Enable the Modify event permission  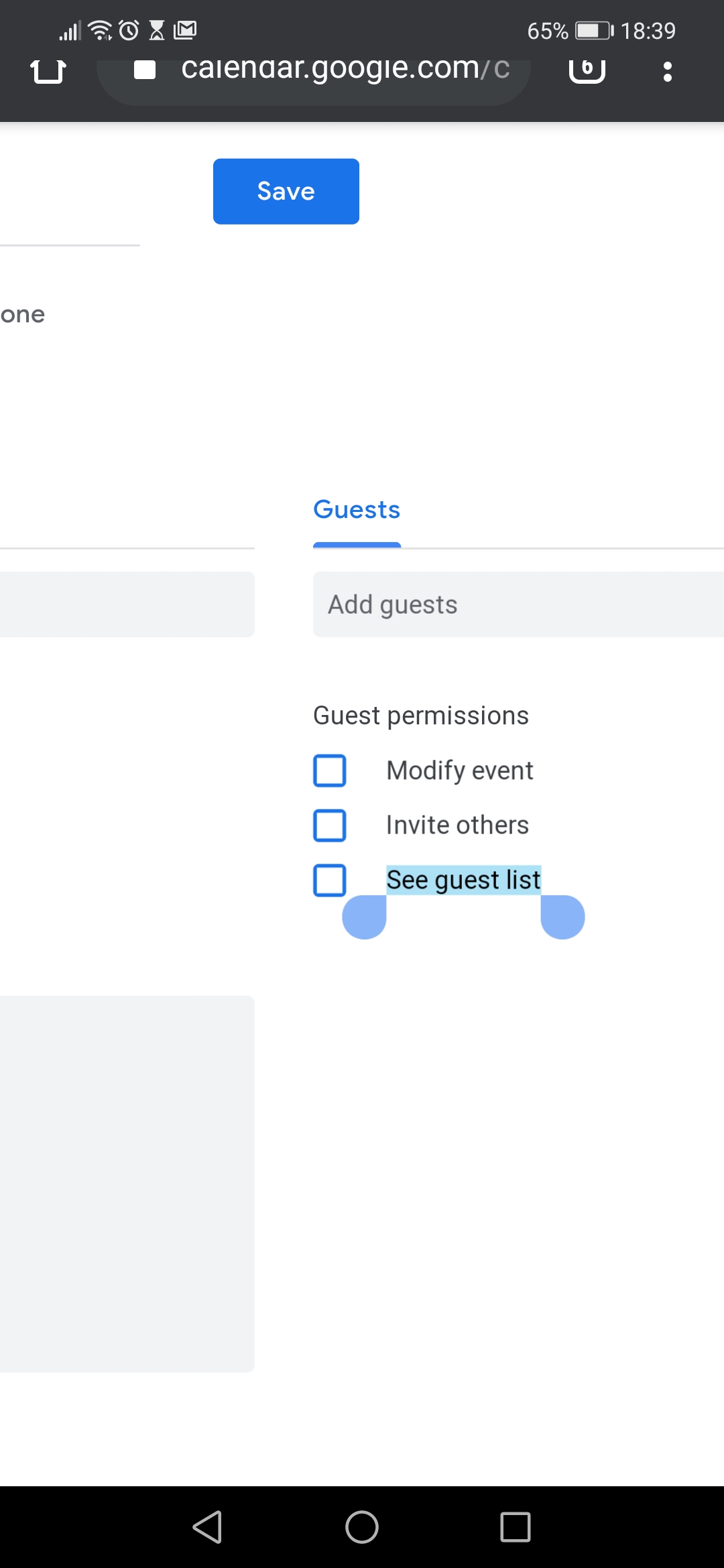point(329,771)
